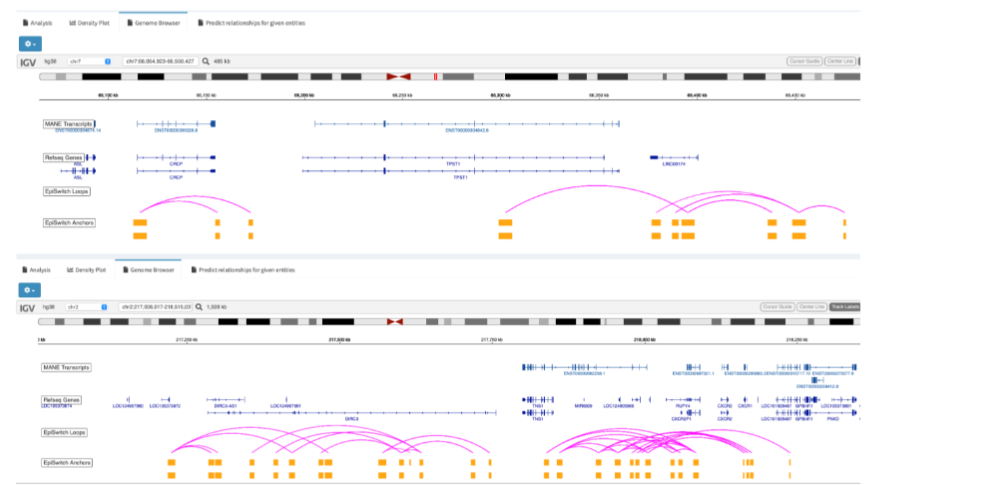Toggle Track Labels in bottom browser
This screenshot has width=1003, height=485.
point(844,307)
